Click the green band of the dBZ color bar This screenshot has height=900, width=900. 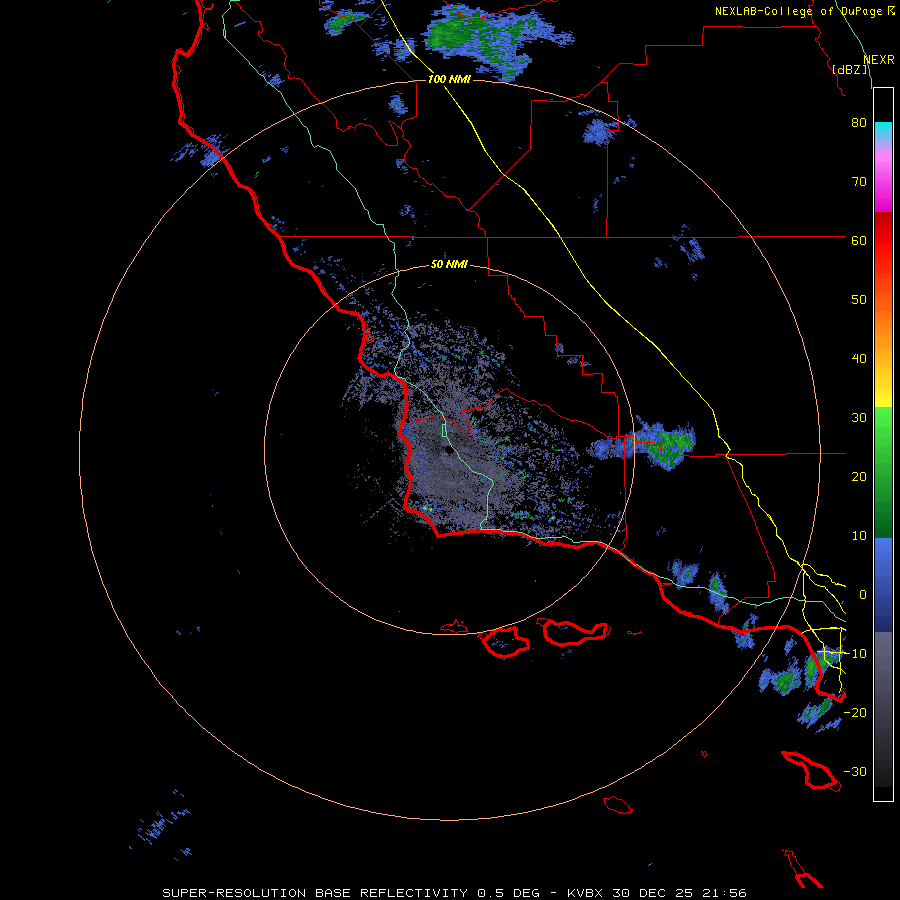[883, 472]
